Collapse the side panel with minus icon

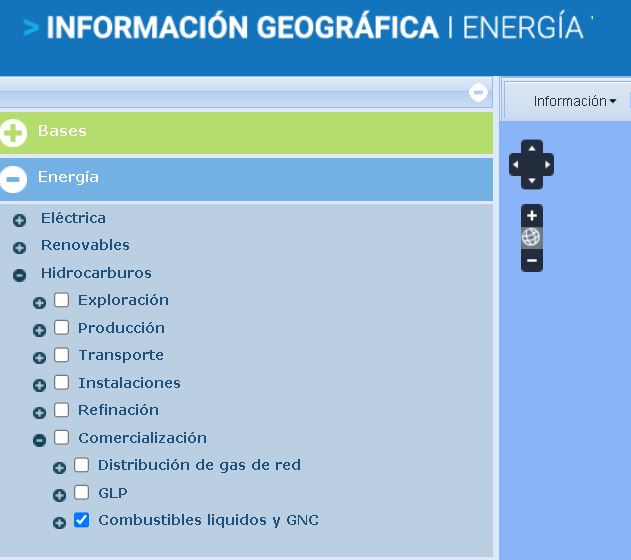click(479, 93)
